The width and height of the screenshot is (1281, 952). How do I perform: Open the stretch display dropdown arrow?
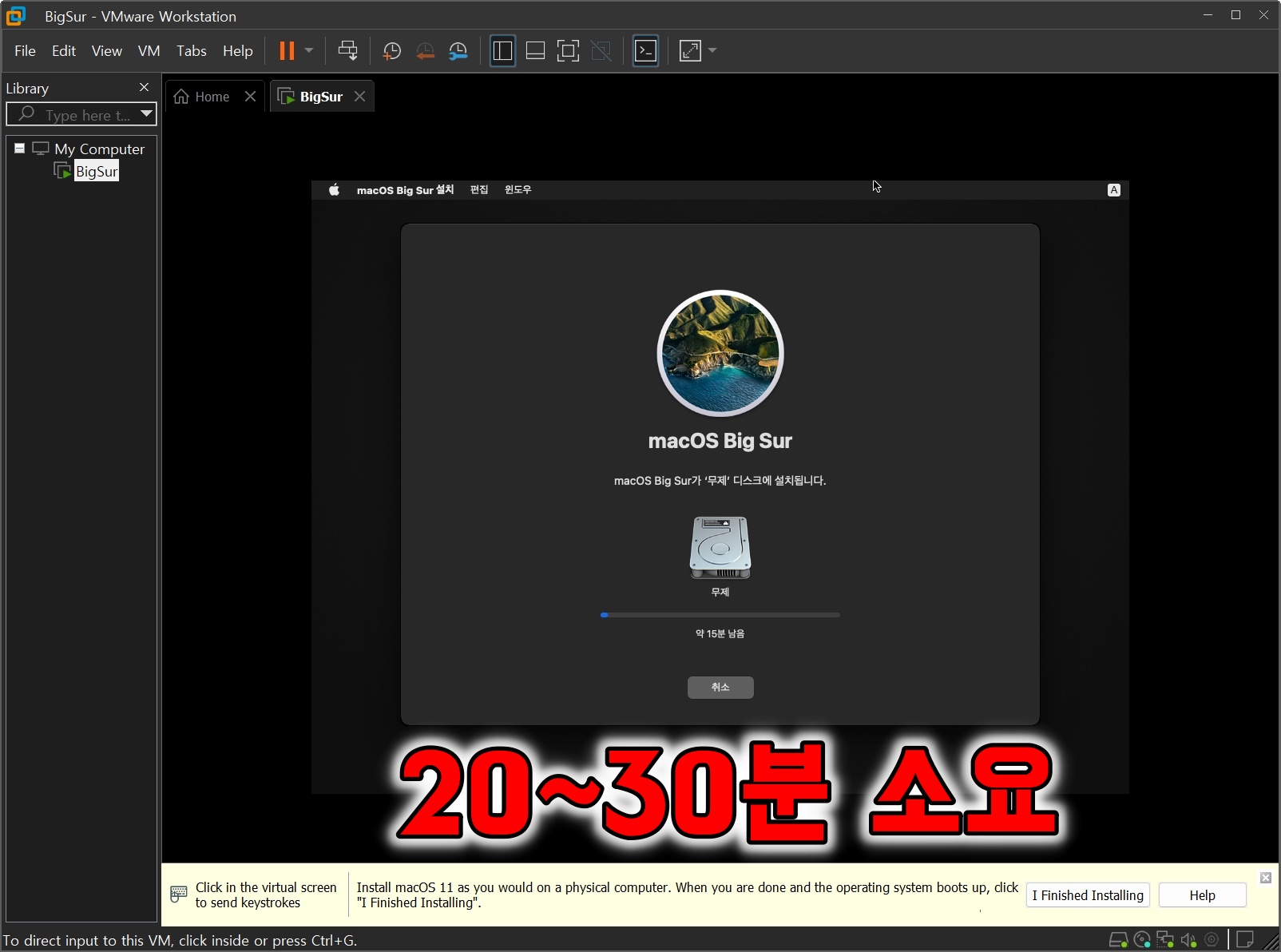click(x=712, y=51)
